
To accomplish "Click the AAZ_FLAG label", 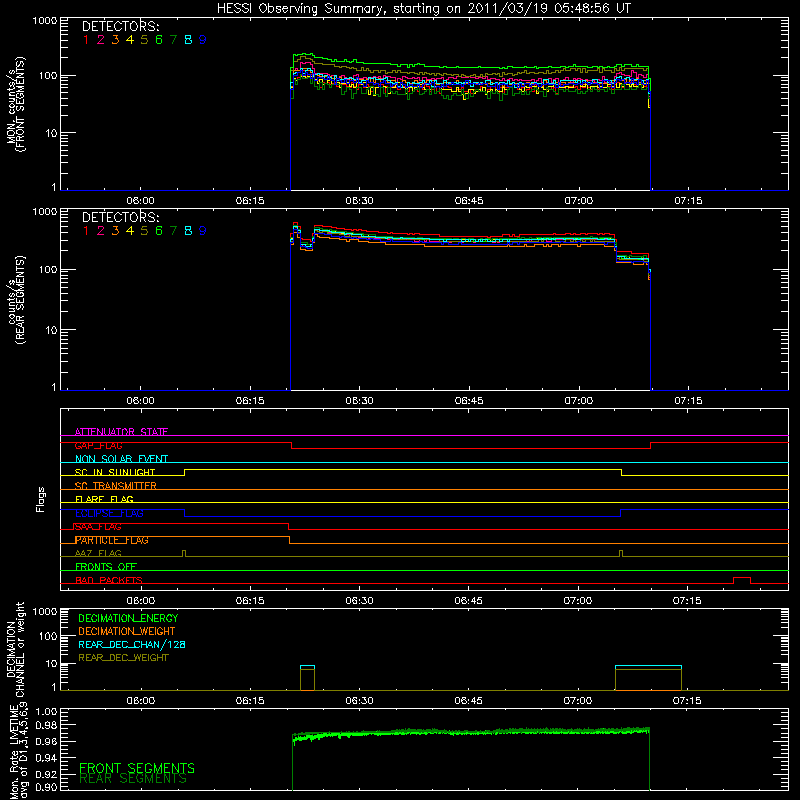I will click(x=98, y=553).
